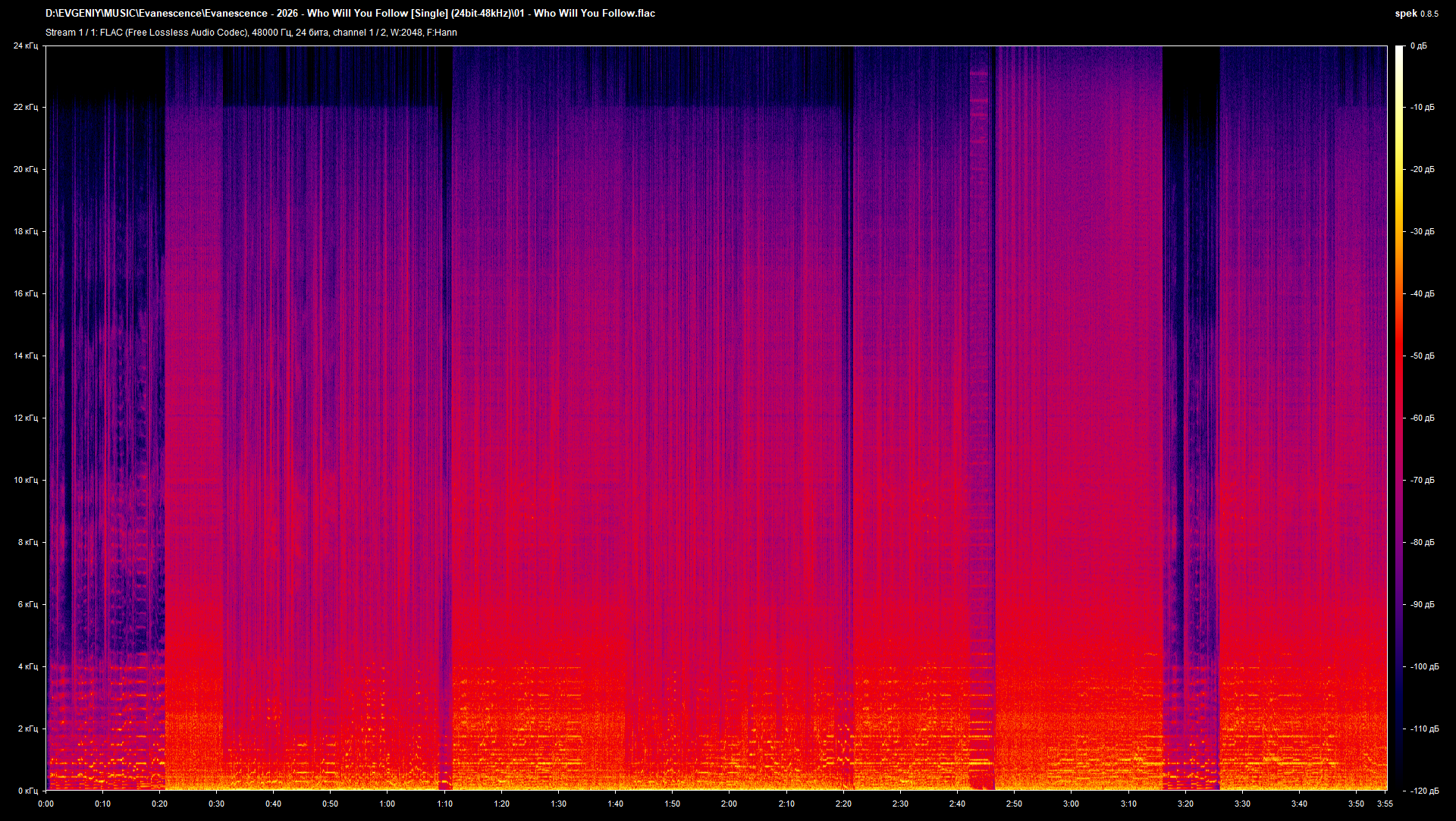The image size is (1456, 821).
Task: Click the stream info line with W:2048
Action: (251, 33)
